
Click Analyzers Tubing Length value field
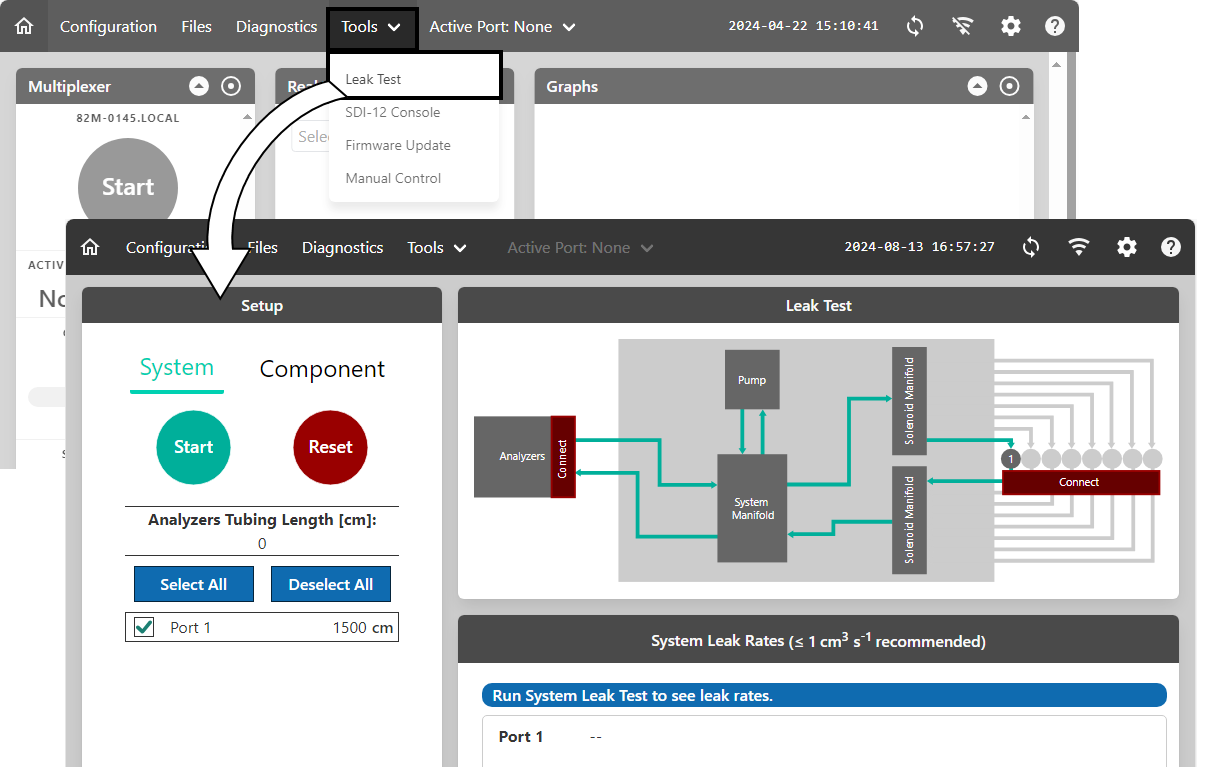pos(262,544)
